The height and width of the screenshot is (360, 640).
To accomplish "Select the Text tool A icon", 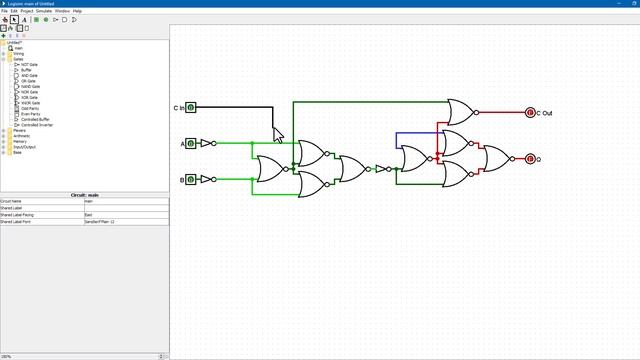I will click(24, 20).
